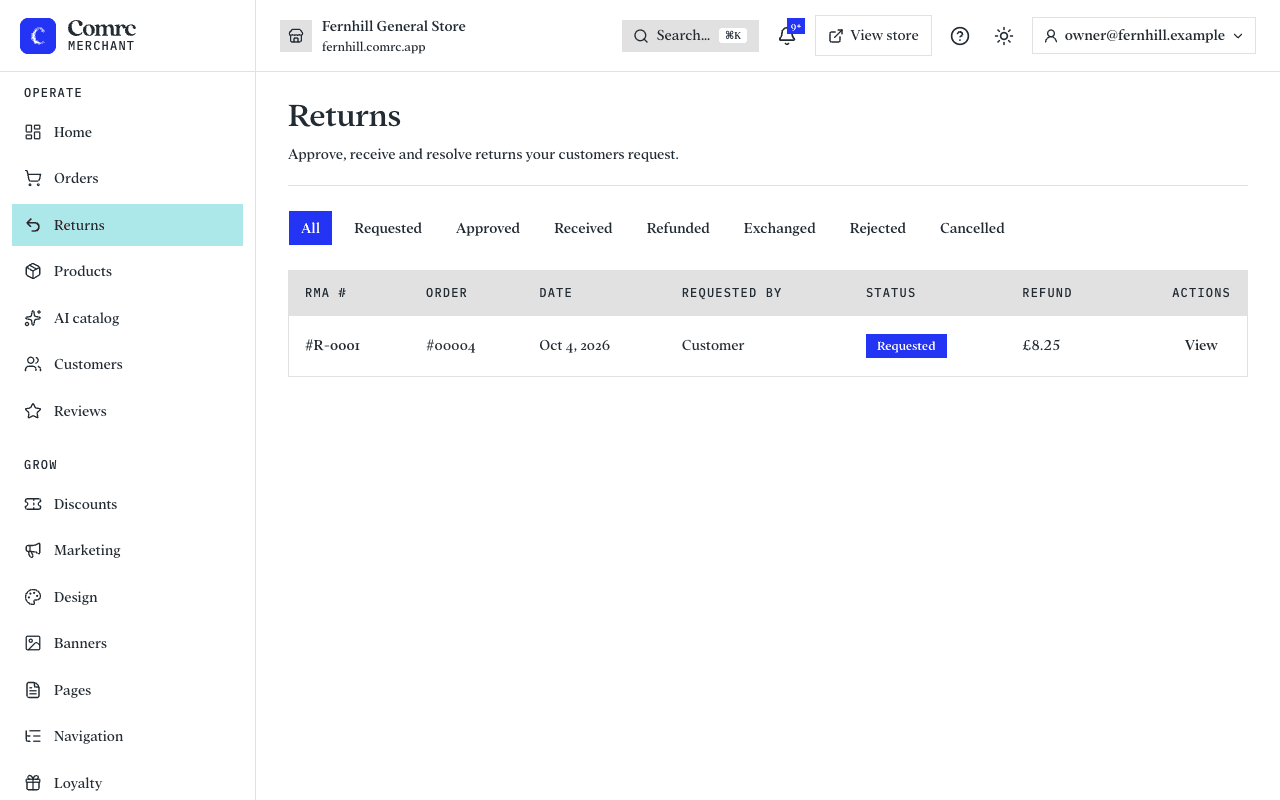Open Discounts ticket icon

pyautogui.click(x=33, y=504)
